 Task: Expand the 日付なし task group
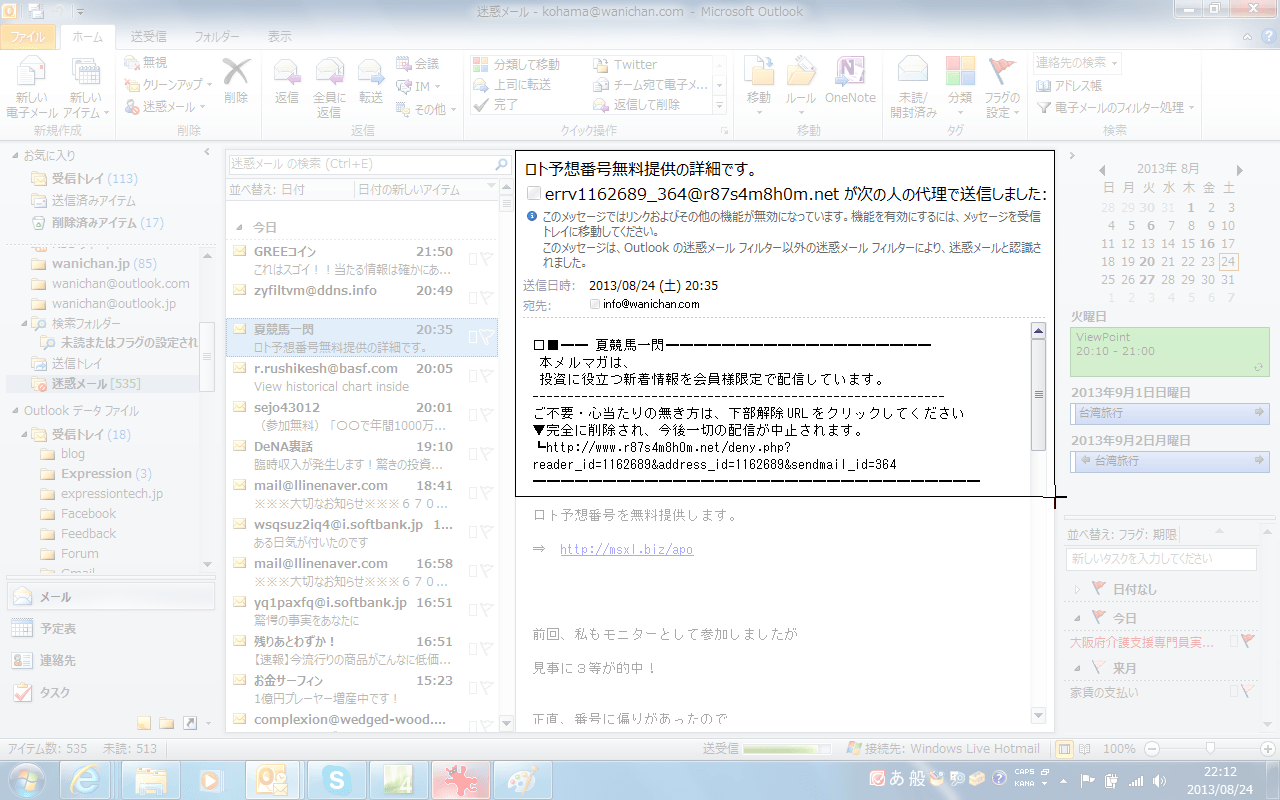(1077, 589)
